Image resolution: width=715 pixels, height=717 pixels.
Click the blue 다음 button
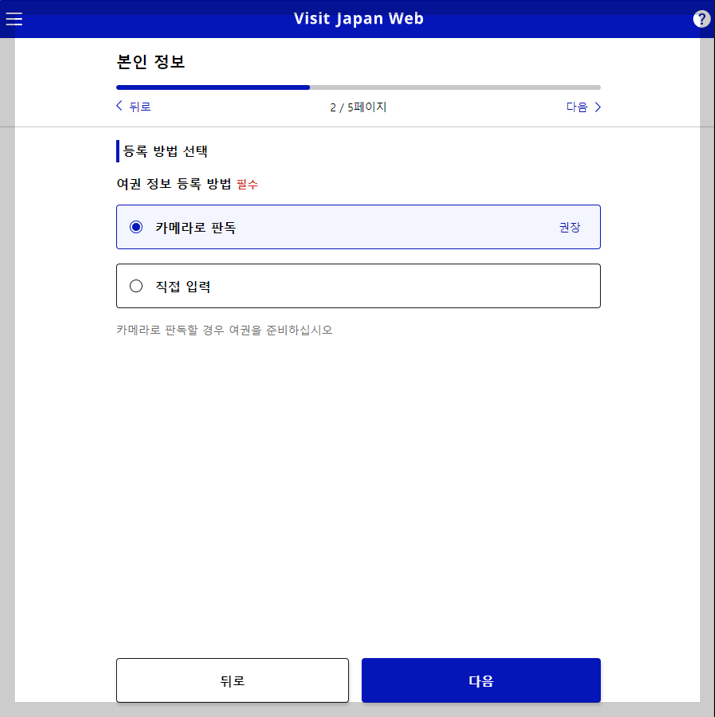click(x=481, y=680)
